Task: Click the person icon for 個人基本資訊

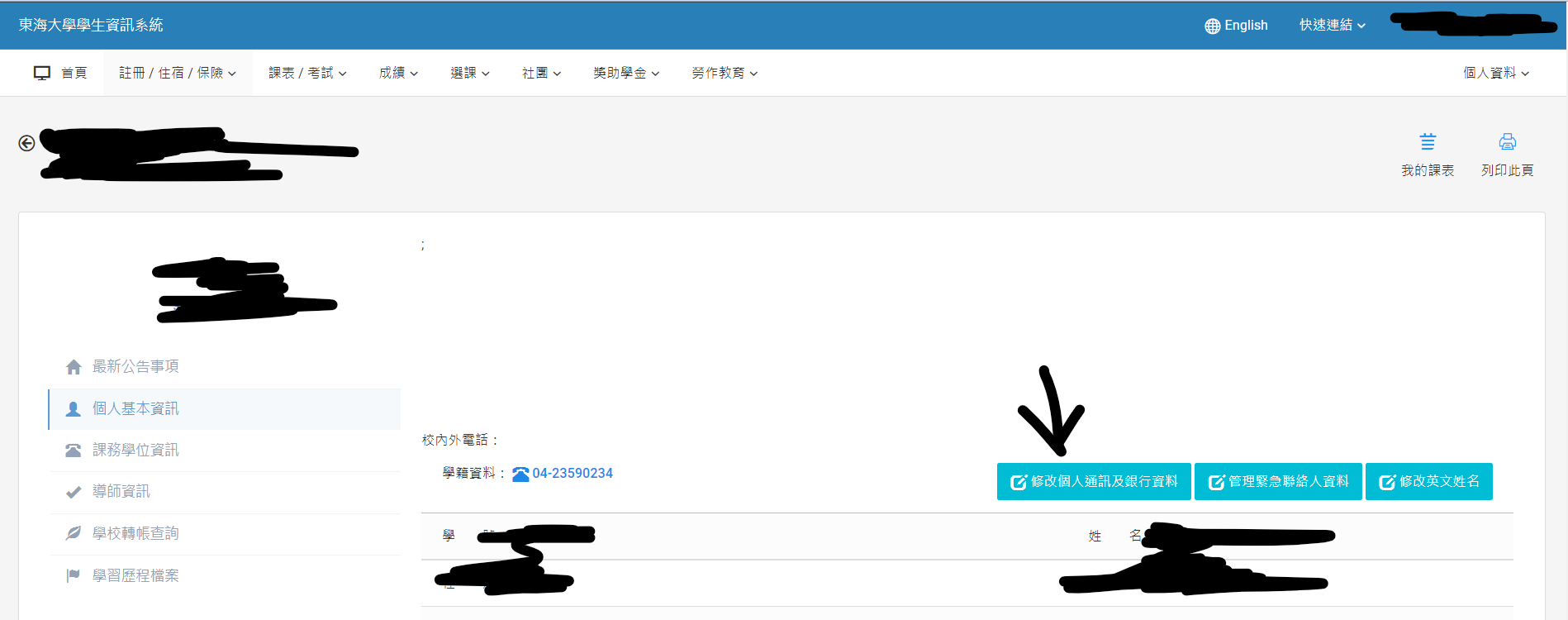Action: (74, 409)
